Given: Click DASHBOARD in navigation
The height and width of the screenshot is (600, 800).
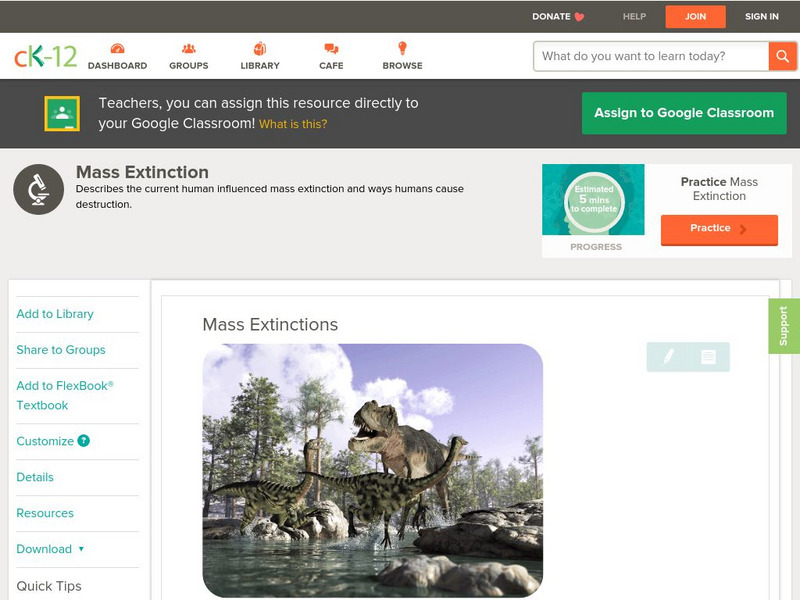Looking at the screenshot, I should [117, 66].
